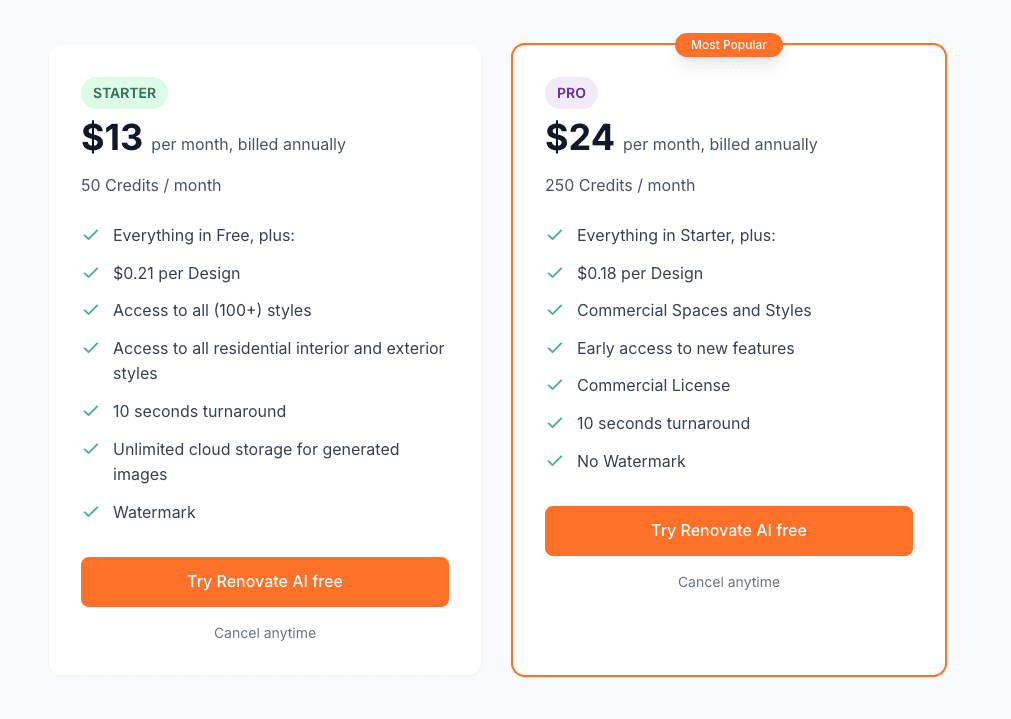Click checkmark next to "$0.21 per Design"
This screenshot has height=719, width=1011.
click(91, 273)
